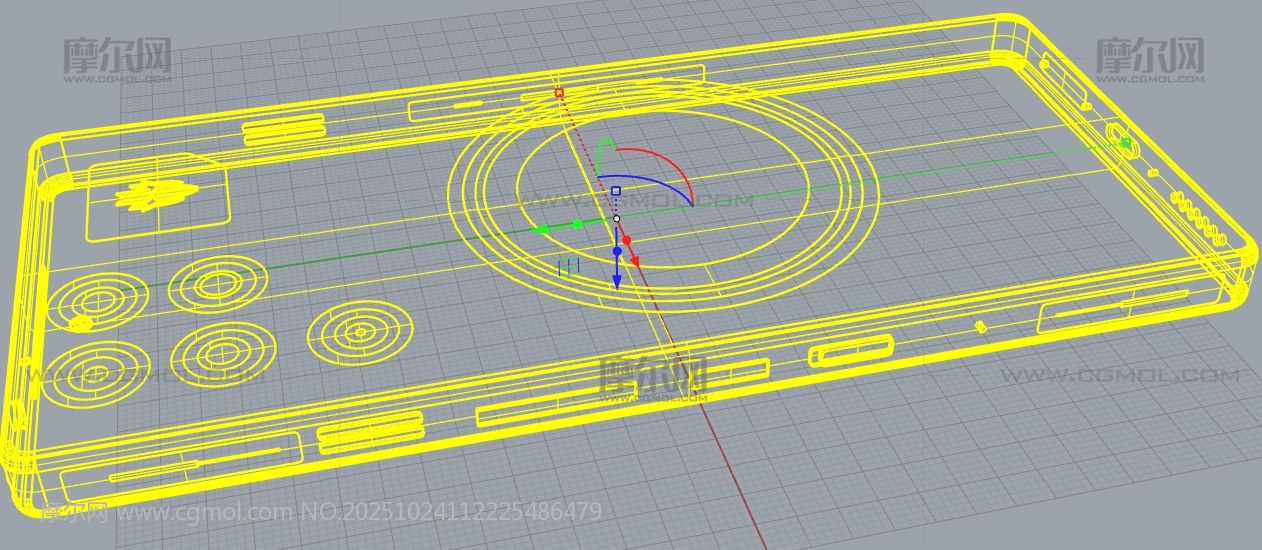Click the hollow blue square extrude handle

[616, 190]
